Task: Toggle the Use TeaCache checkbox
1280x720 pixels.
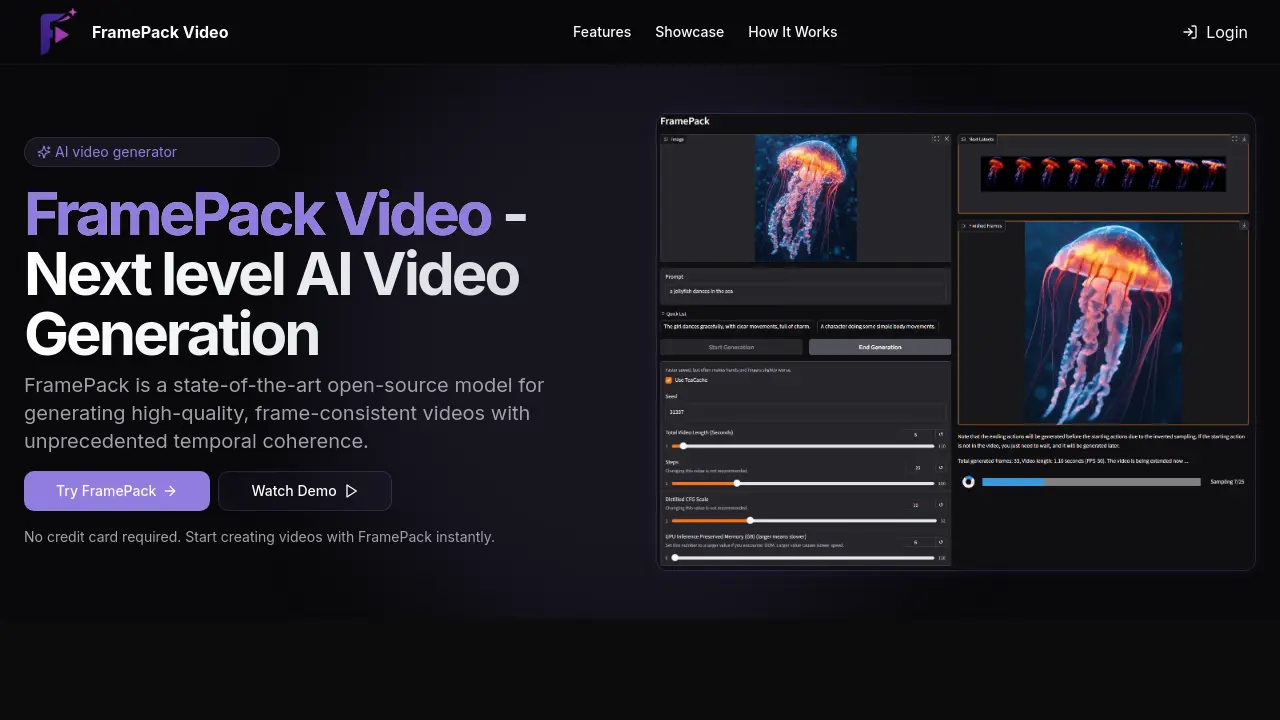Action: click(x=669, y=380)
